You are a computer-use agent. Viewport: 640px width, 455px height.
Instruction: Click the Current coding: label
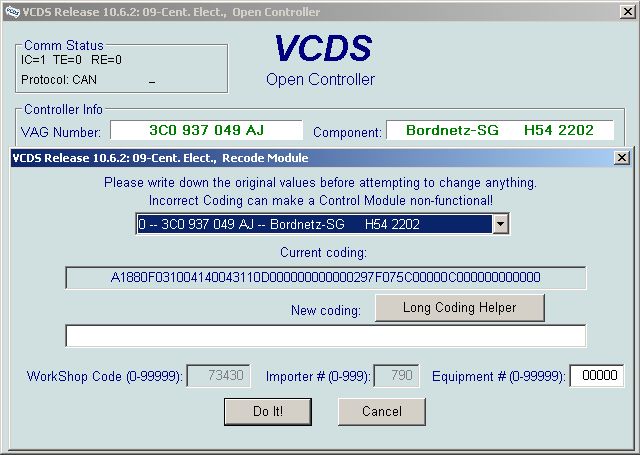click(323, 253)
